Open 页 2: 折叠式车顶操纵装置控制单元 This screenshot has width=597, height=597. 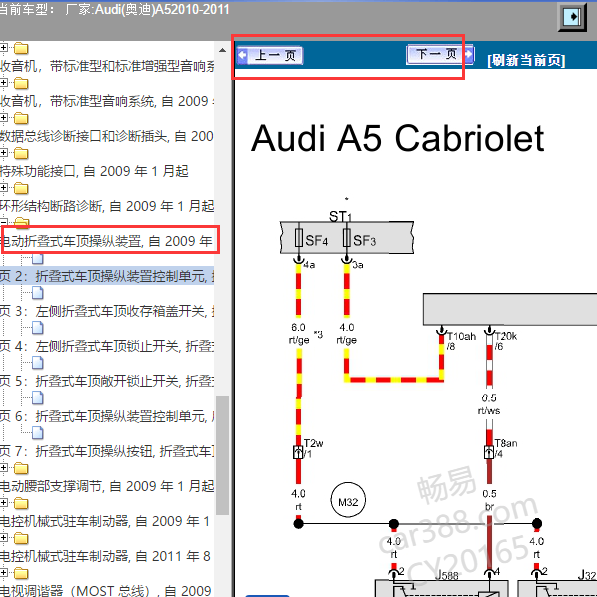(107, 276)
